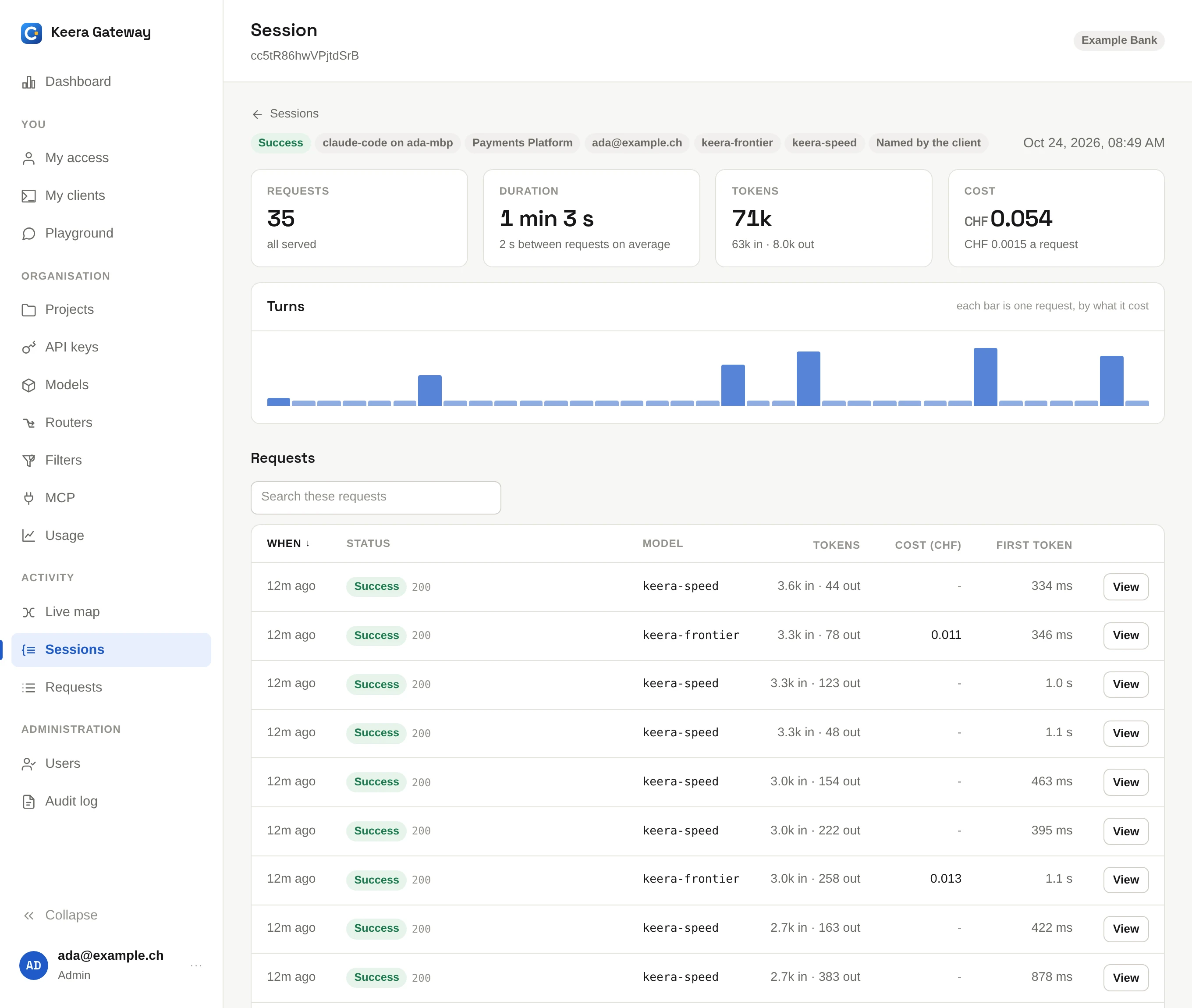Click the Filters funnel icon
This screenshot has height=1008, width=1192.
(28, 461)
